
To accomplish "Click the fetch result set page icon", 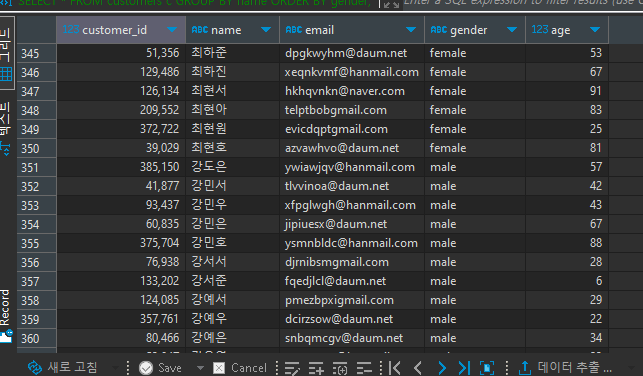I will 487,368.
